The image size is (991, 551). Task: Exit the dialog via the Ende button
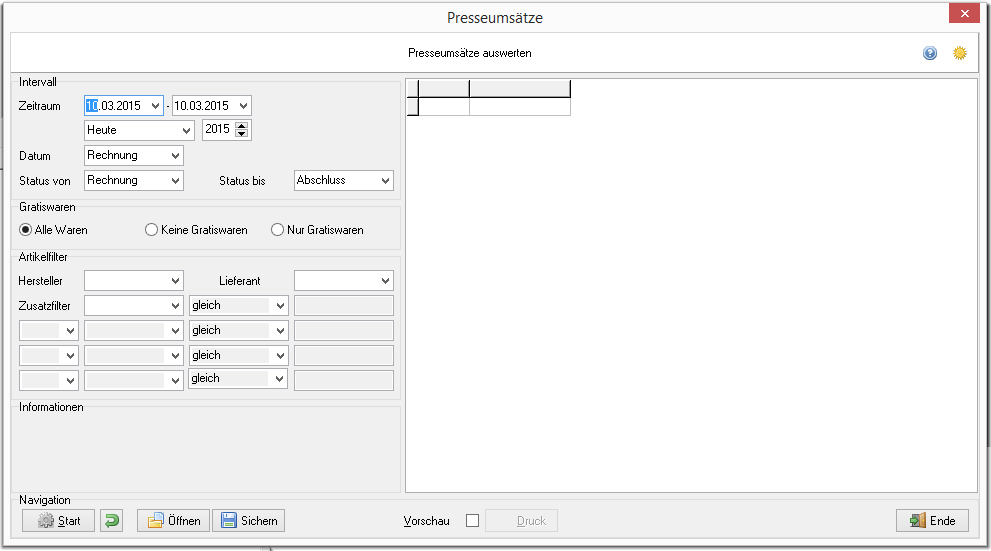pos(932,521)
